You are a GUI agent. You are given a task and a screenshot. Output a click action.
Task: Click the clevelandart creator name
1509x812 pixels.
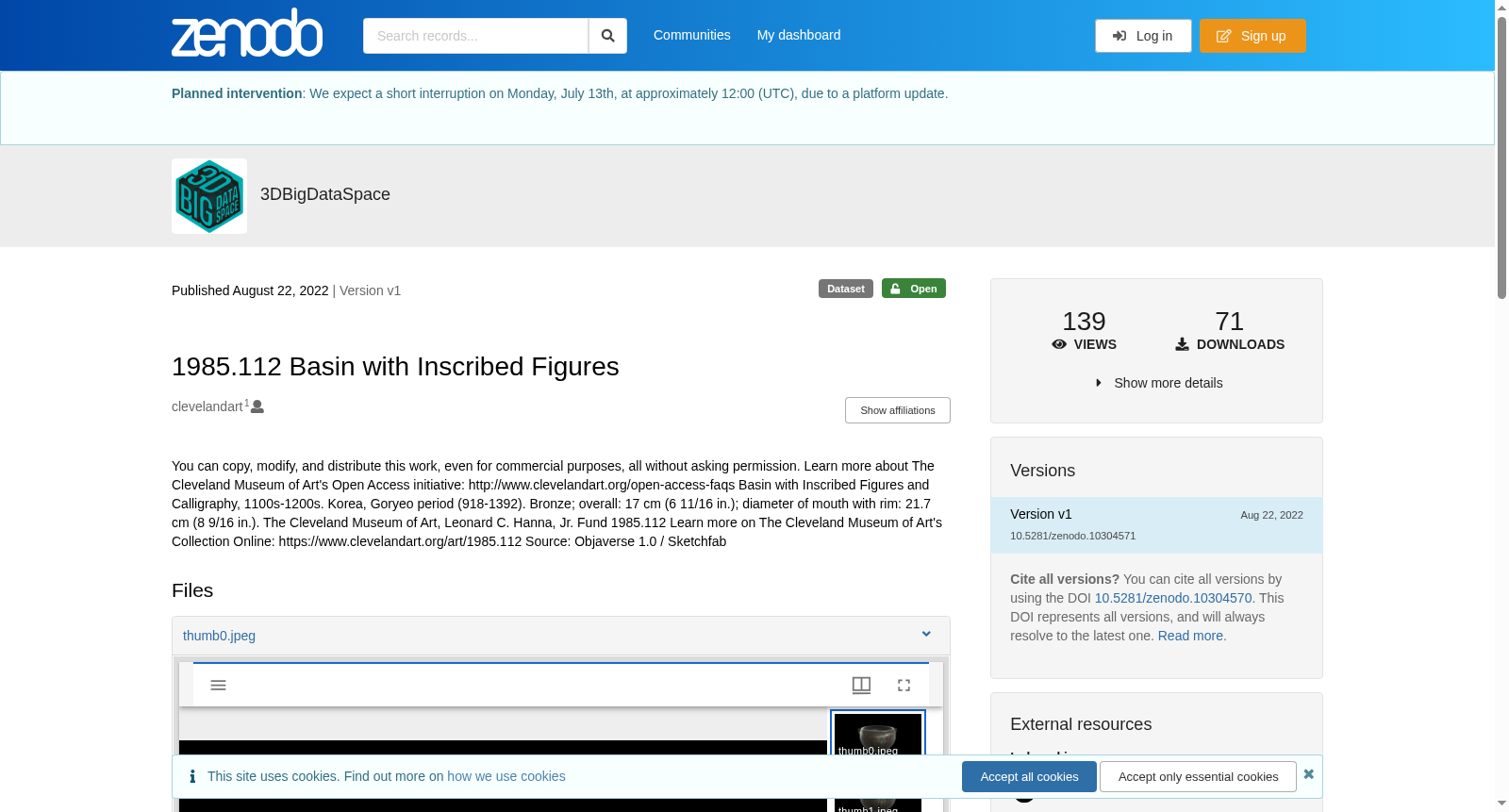click(x=207, y=406)
